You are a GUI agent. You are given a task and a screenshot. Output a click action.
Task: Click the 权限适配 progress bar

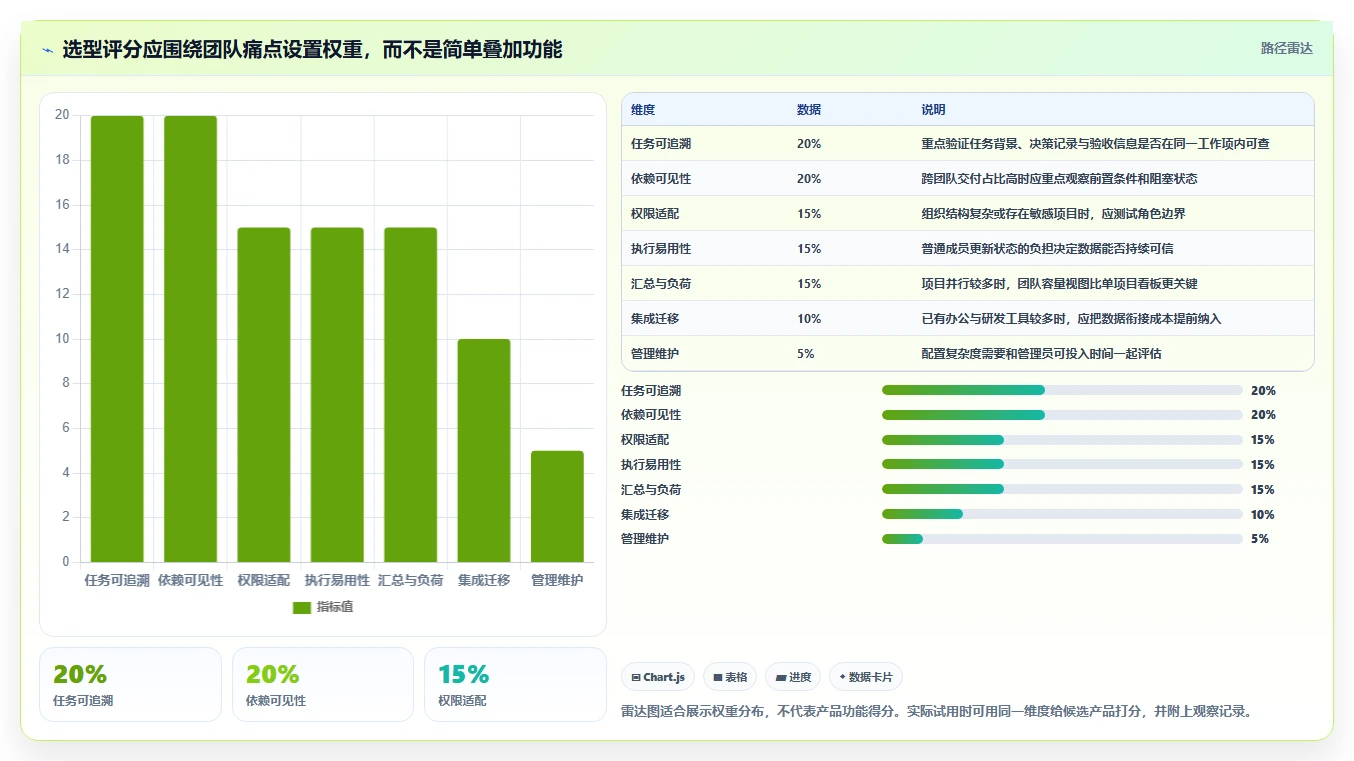coord(1062,440)
